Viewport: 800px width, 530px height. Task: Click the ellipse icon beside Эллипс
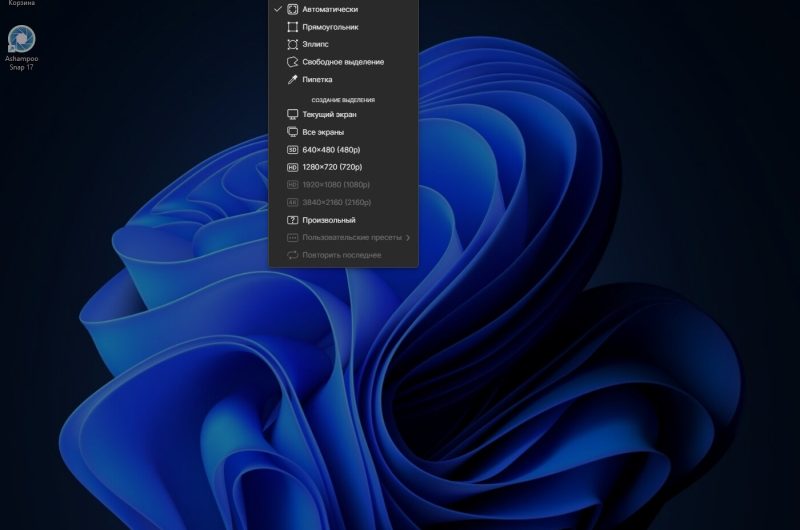click(x=292, y=44)
